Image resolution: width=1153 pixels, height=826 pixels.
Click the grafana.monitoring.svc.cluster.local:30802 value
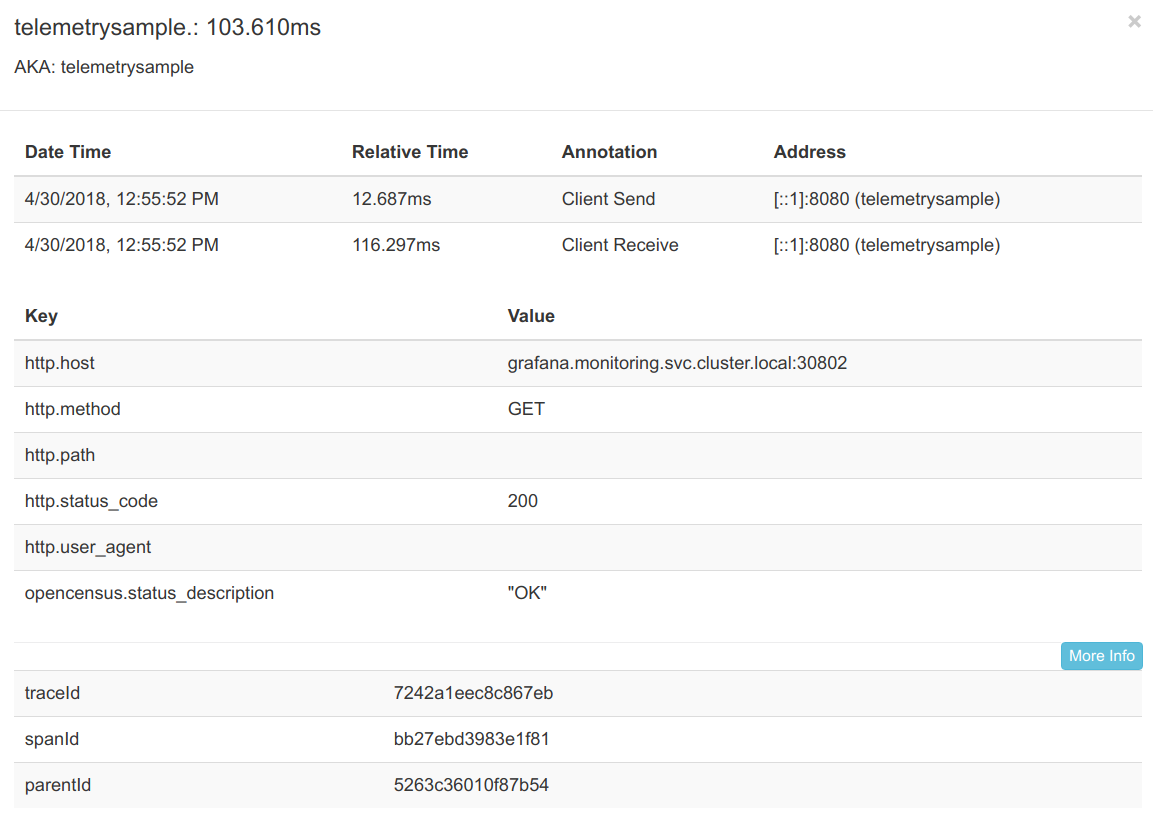point(677,363)
